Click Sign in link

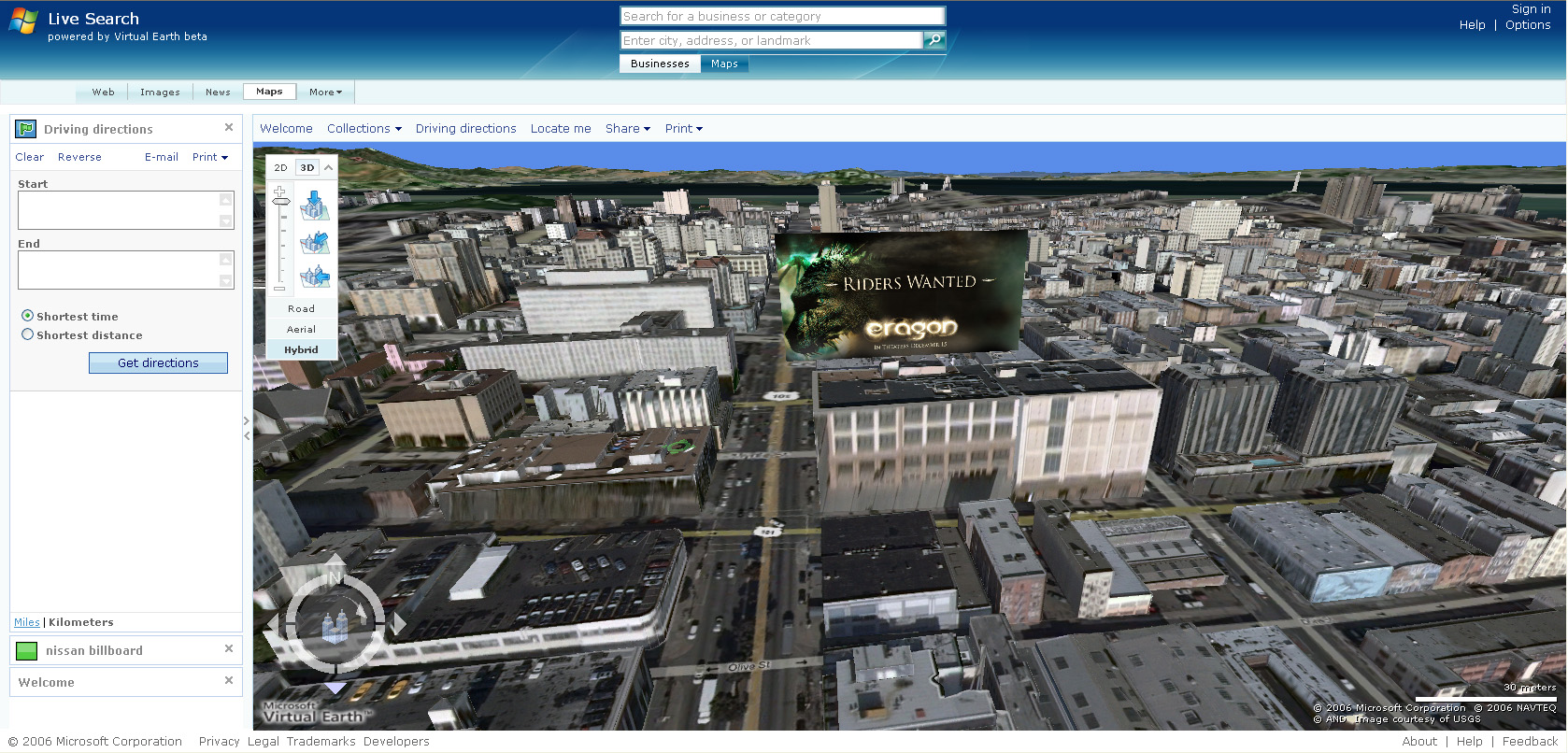[x=1531, y=9]
